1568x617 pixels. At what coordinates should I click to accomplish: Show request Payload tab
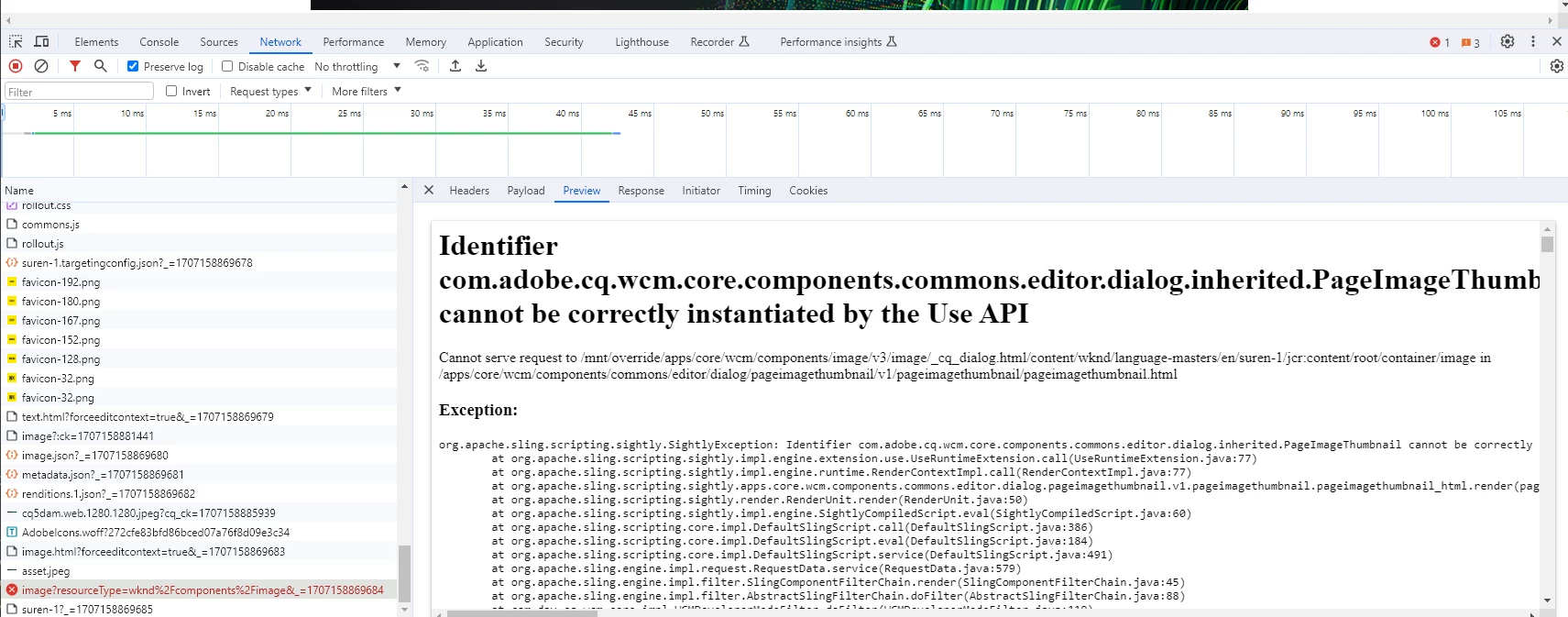pos(526,191)
